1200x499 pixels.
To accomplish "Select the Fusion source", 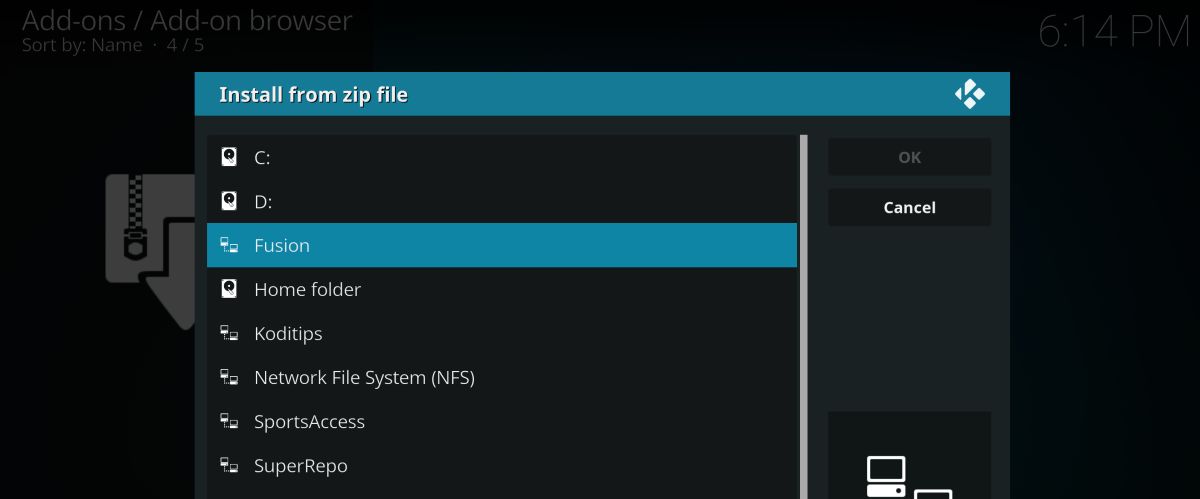I will pyautogui.click(x=502, y=245).
